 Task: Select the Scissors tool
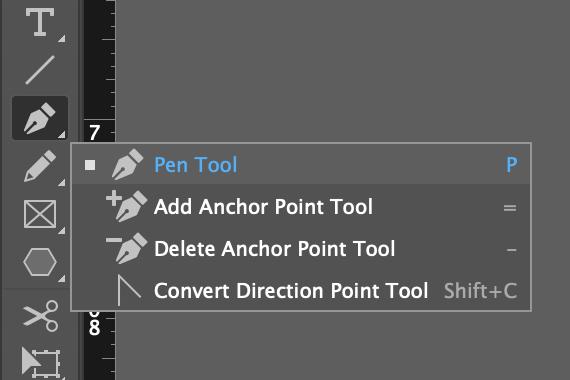point(41,316)
